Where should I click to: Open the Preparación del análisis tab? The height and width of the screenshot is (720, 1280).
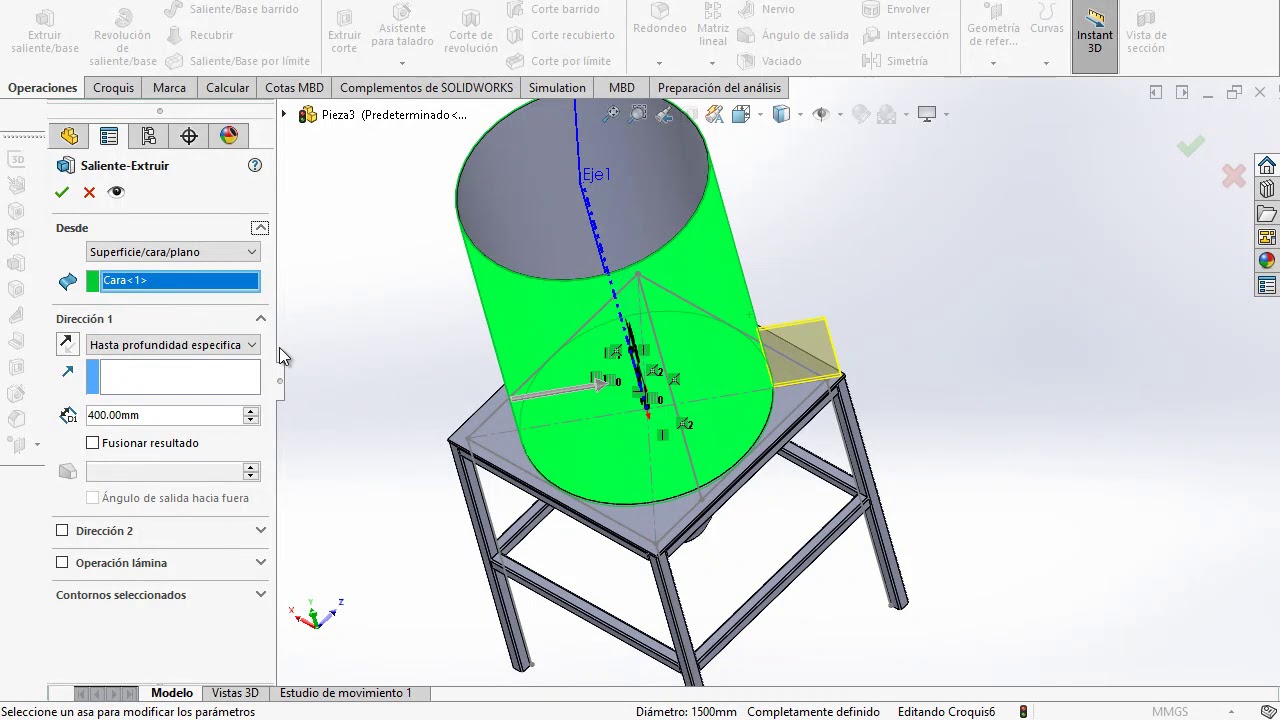(719, 88)
